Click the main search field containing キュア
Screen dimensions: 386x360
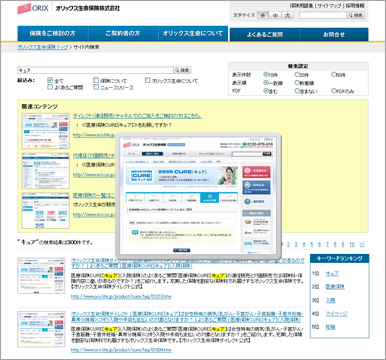click(95, 70)
